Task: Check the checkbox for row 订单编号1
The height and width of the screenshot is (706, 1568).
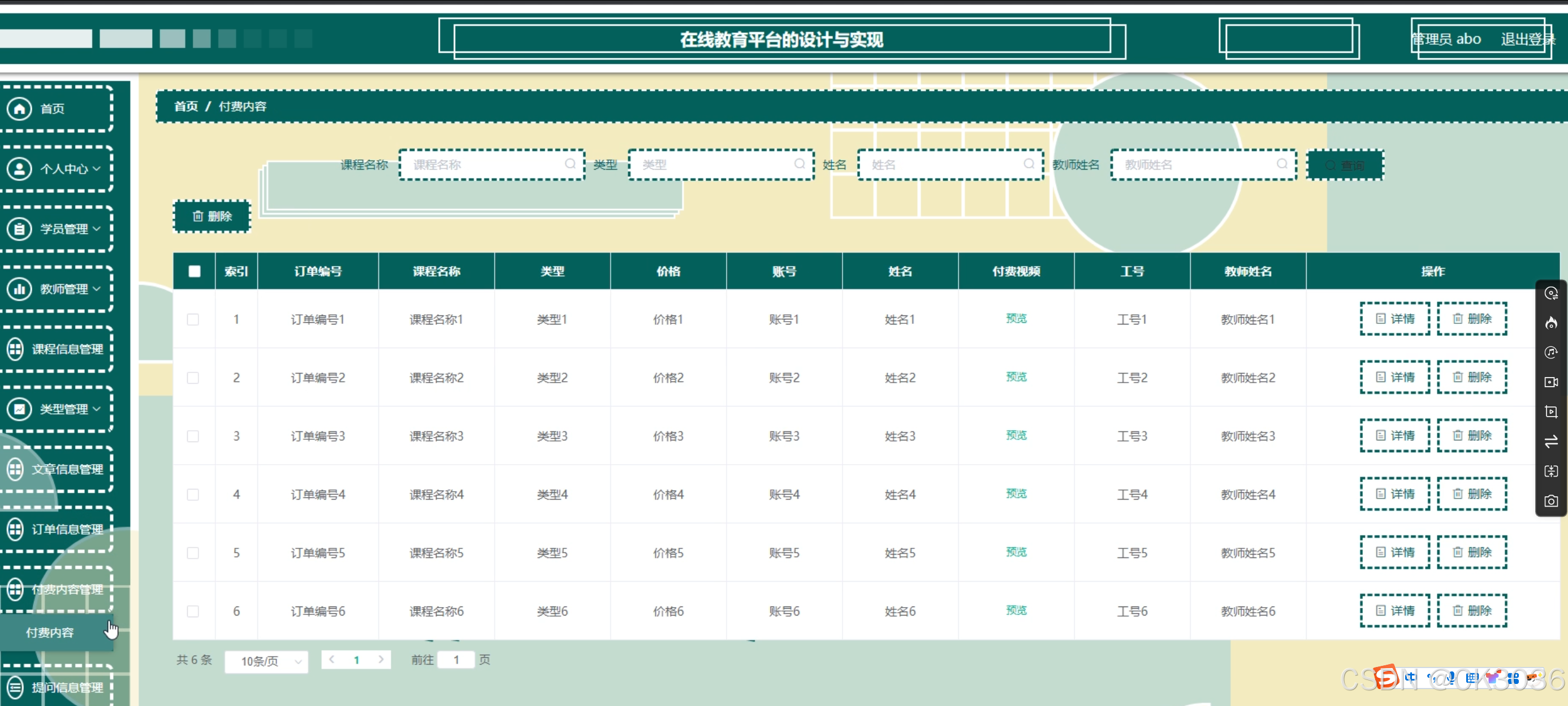Action: (193, 319)
